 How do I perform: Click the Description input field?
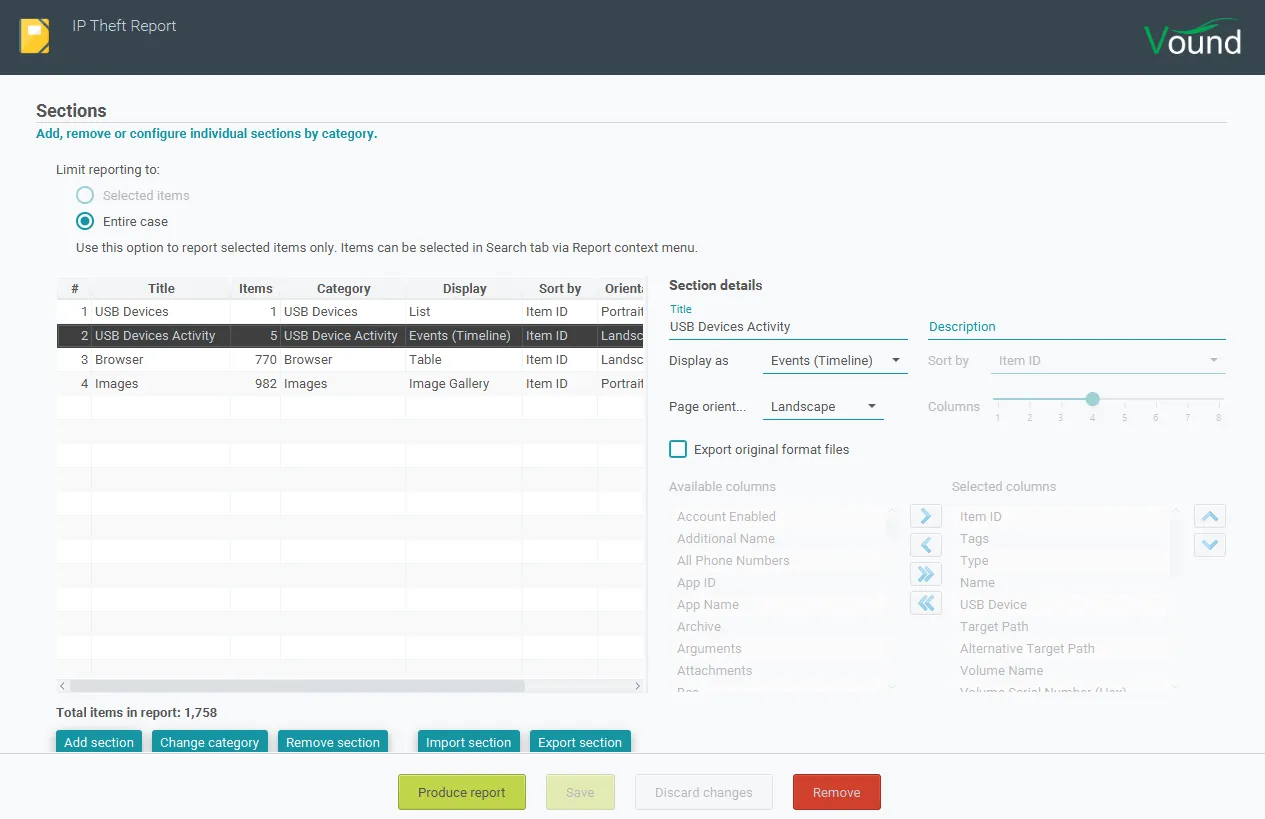point(1077,327)
